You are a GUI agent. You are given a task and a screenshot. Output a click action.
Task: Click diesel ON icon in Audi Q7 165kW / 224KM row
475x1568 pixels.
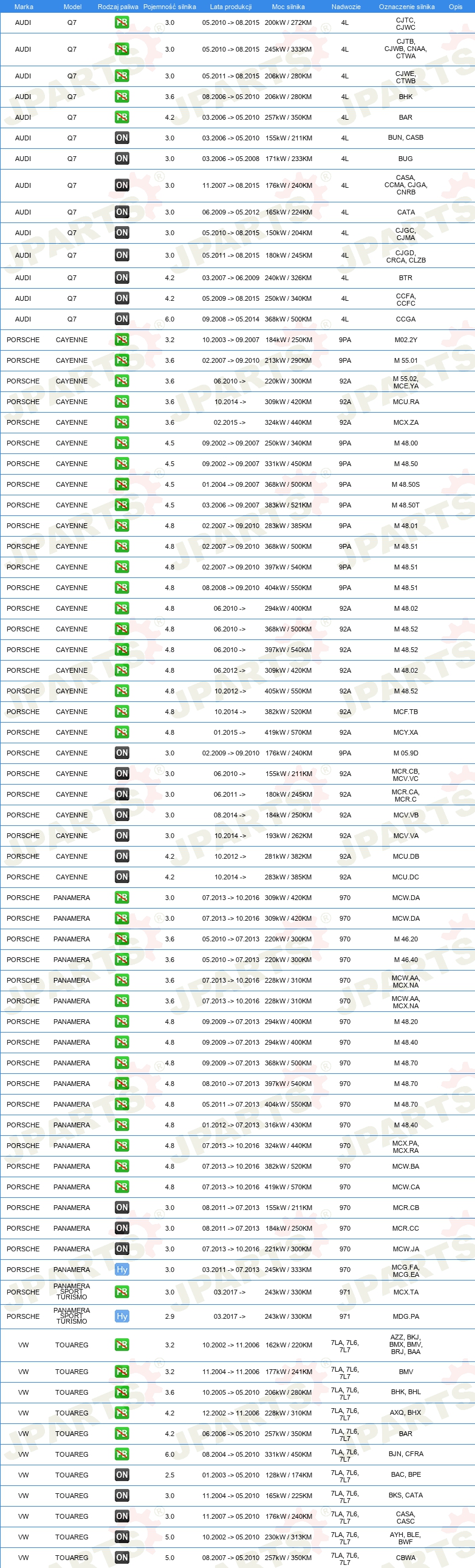click(121, 213)
